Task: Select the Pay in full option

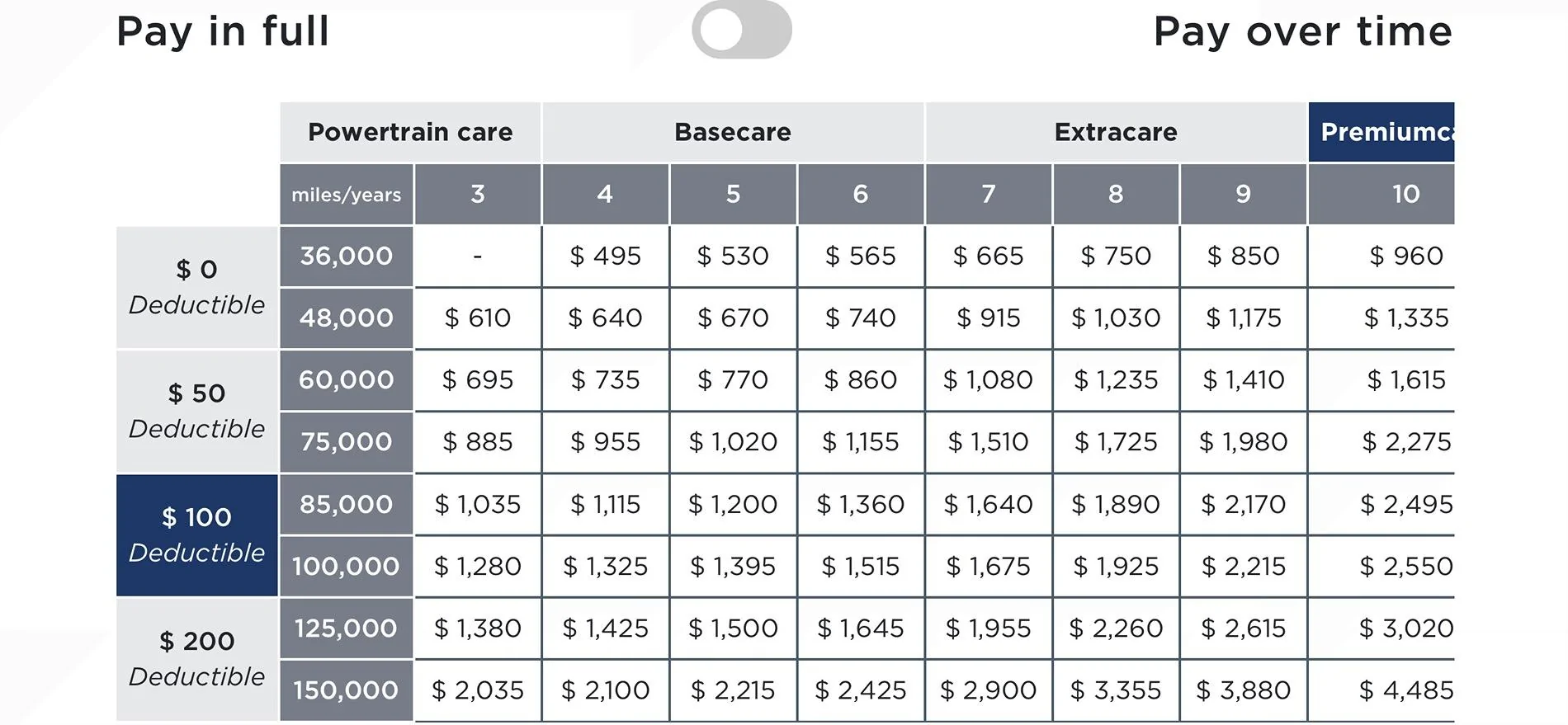Action: (x=223, y=32)
